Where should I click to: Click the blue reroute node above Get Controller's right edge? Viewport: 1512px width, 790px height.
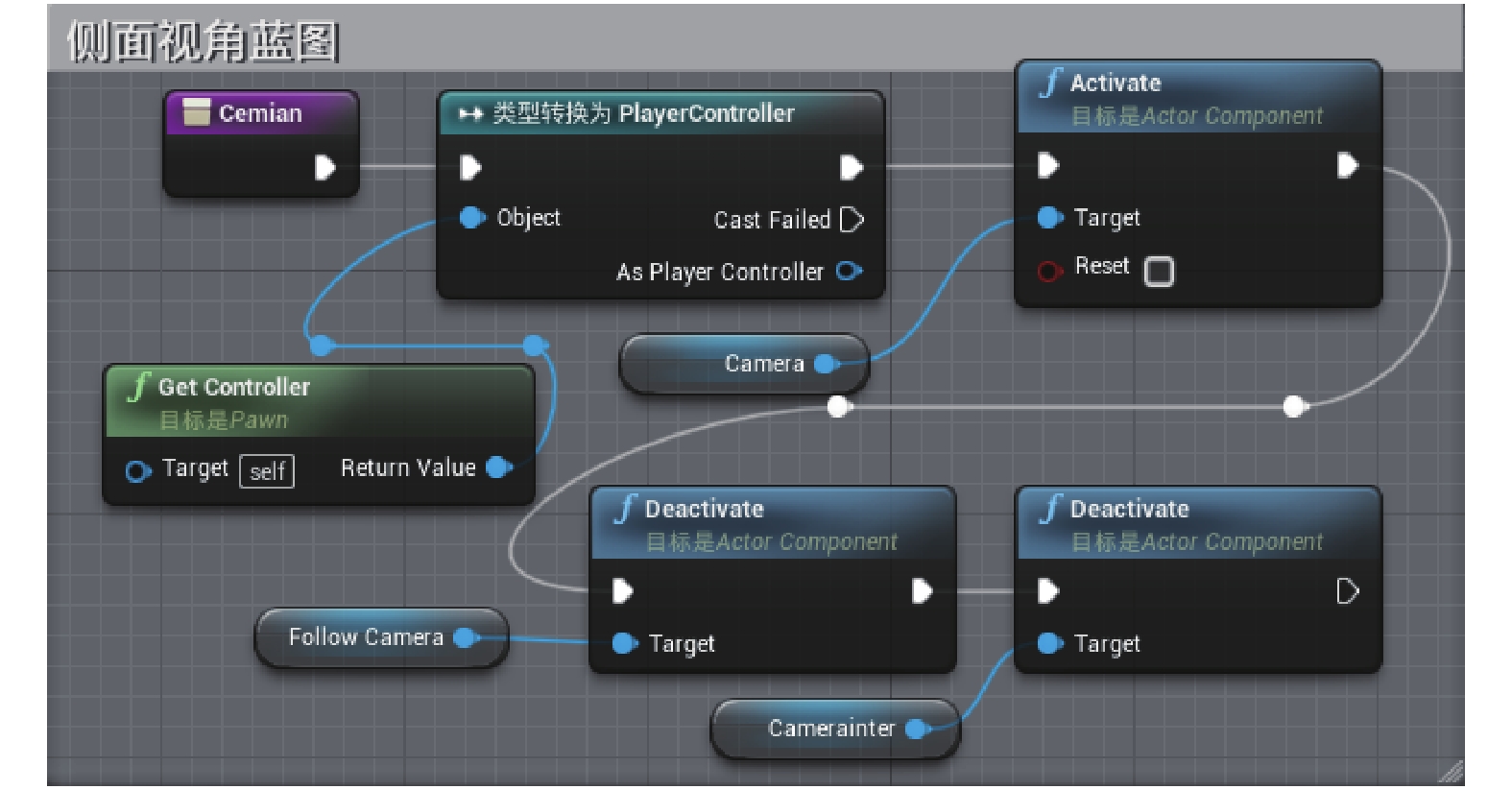[x=536, y=346]
